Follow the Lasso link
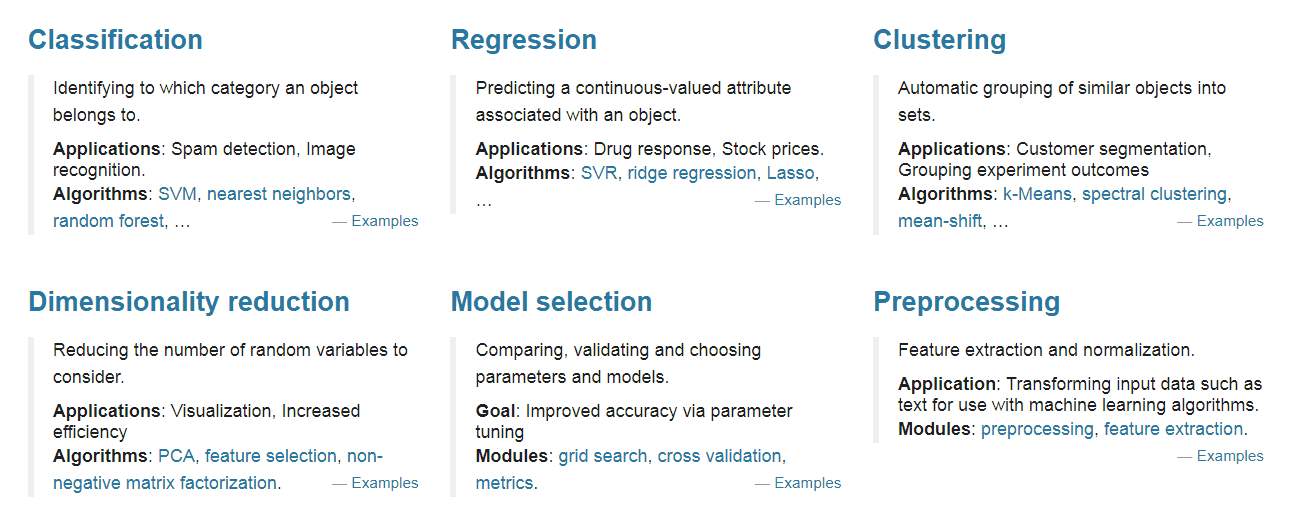Image resolution: width=1302 pixels, height=519 pixels. coord(791,173)
